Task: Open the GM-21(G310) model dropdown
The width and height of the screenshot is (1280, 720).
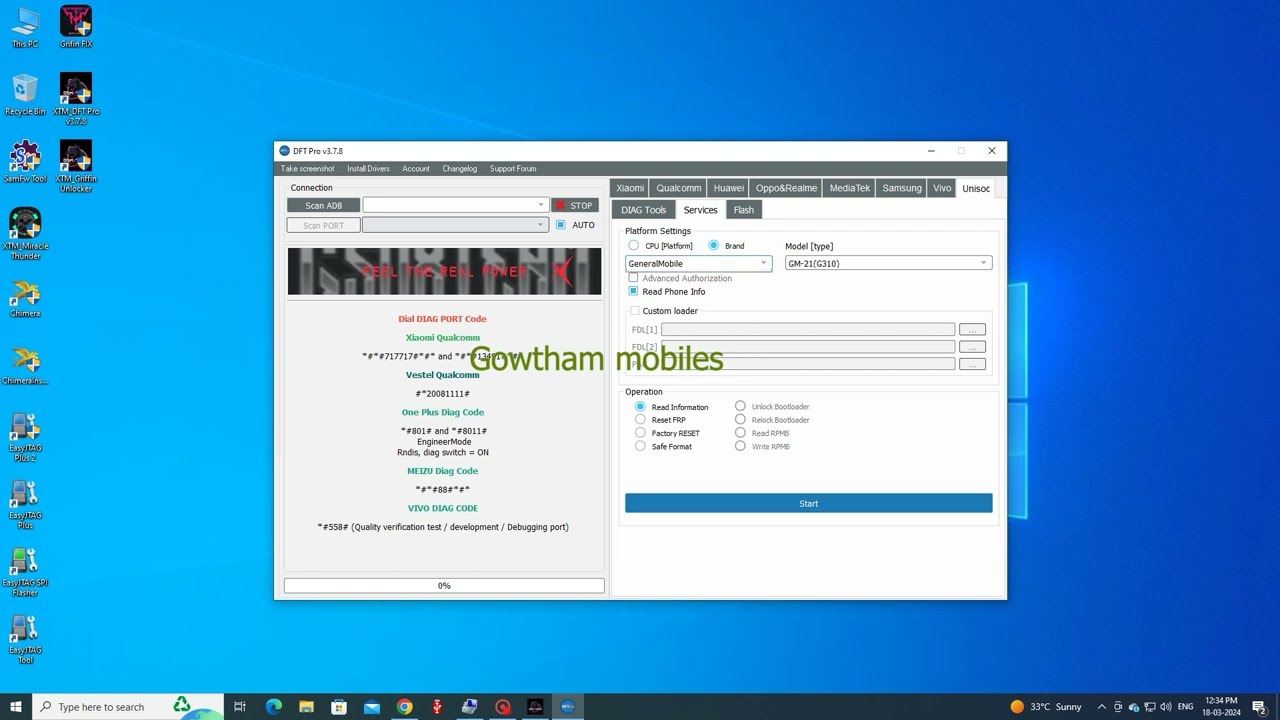Action: pyautogui.click(x=888, y=264)
